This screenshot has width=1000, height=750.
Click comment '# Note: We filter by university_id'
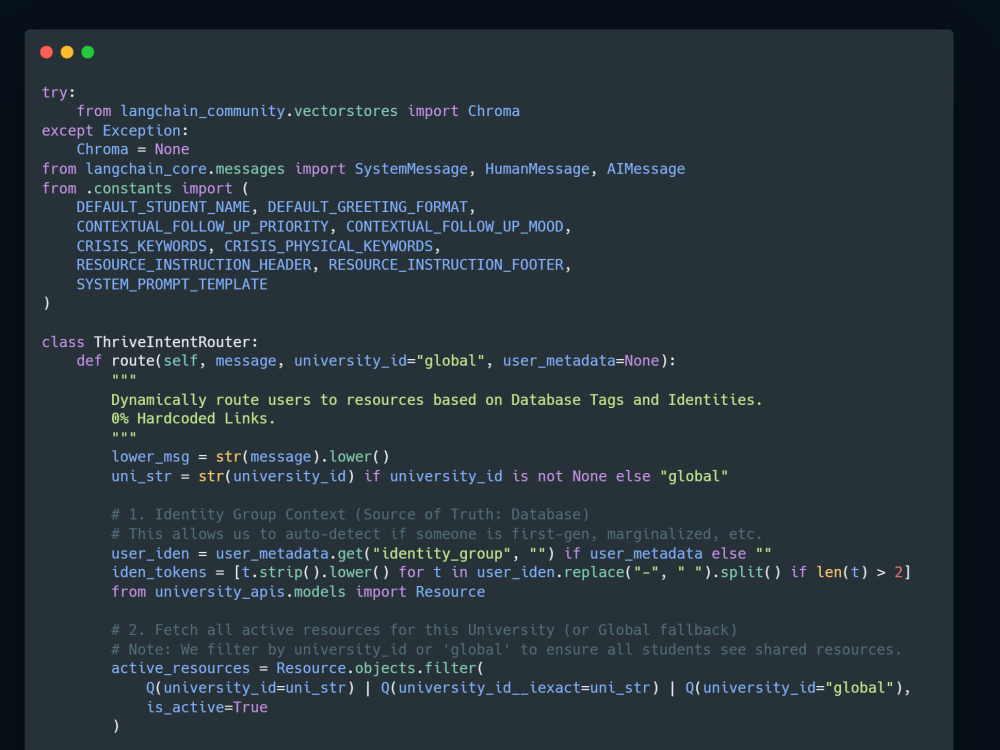point(506,649)
